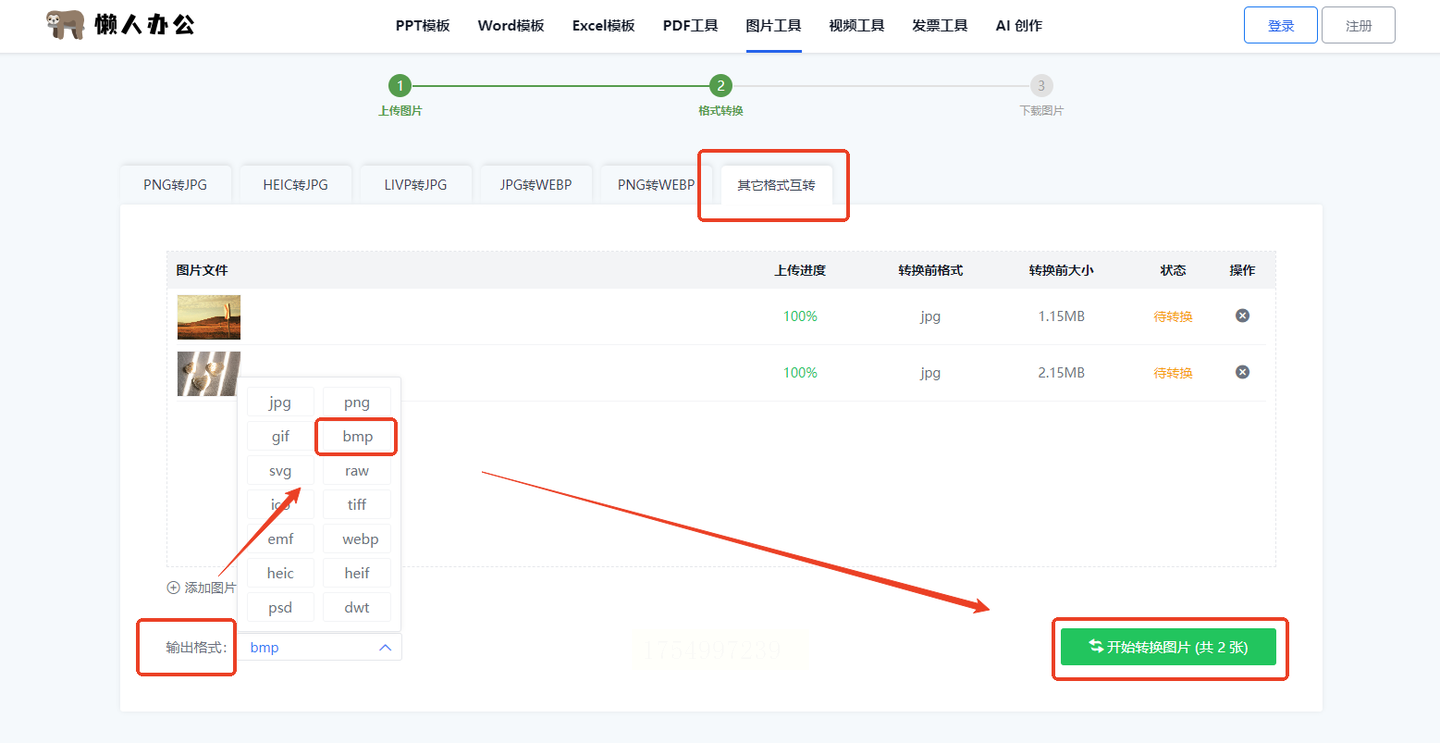The width and height of the screenshot is (1440, 743).
Task: Select tiff output format option
Action: pos(357,505)
